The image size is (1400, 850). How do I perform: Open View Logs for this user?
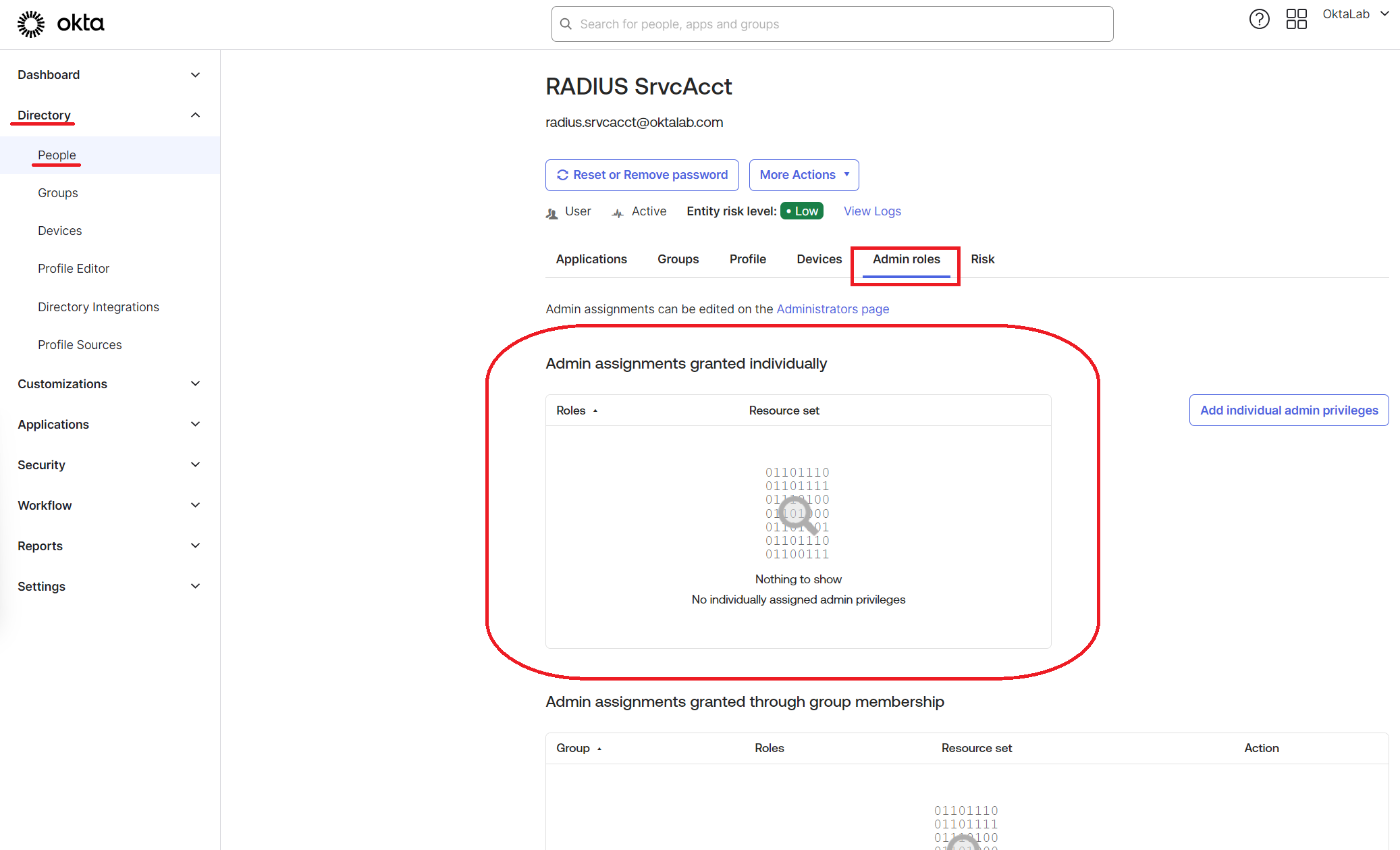click(x=872, y=211)
